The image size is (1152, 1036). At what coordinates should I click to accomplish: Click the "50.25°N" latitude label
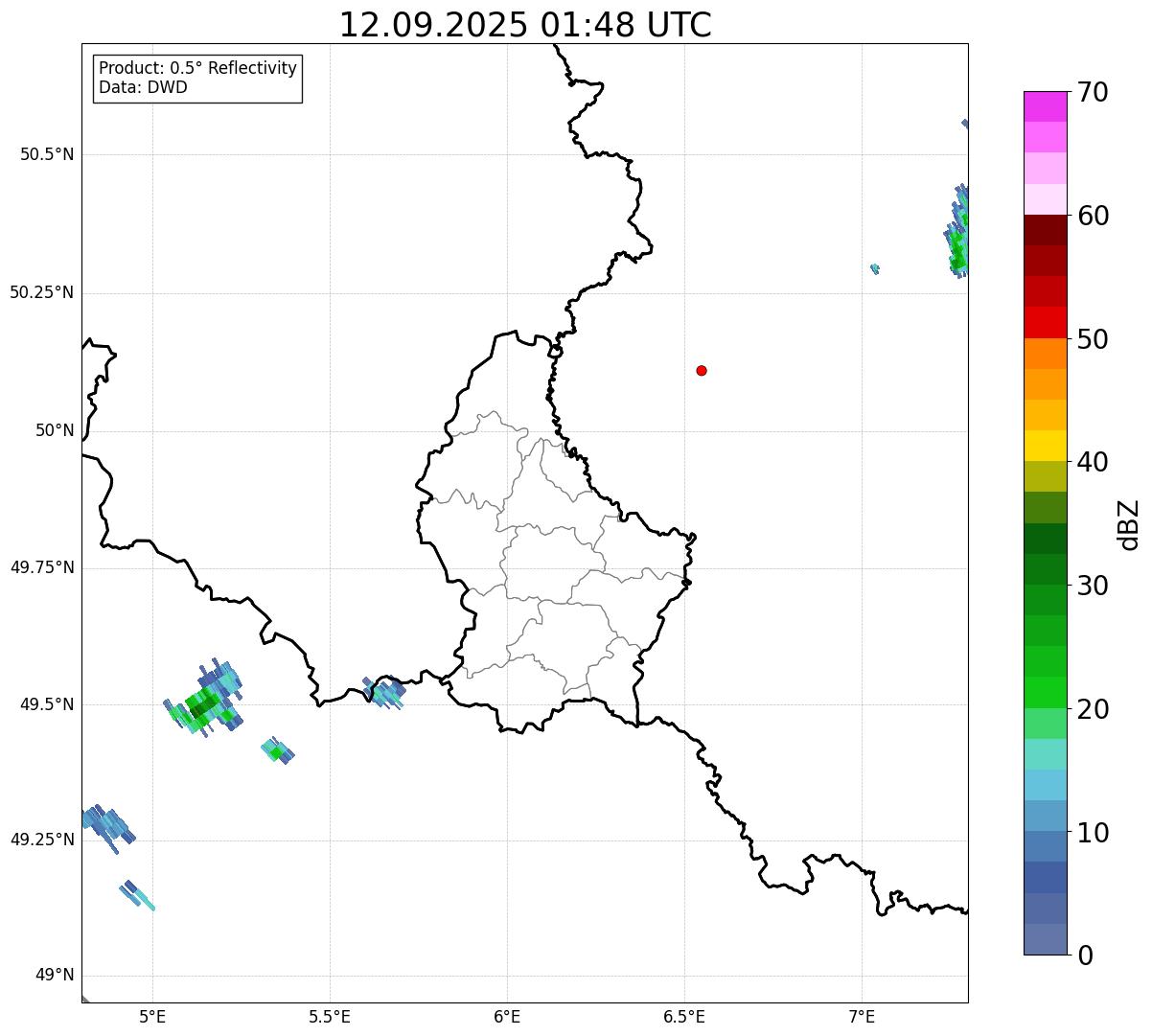click(41, 292)
